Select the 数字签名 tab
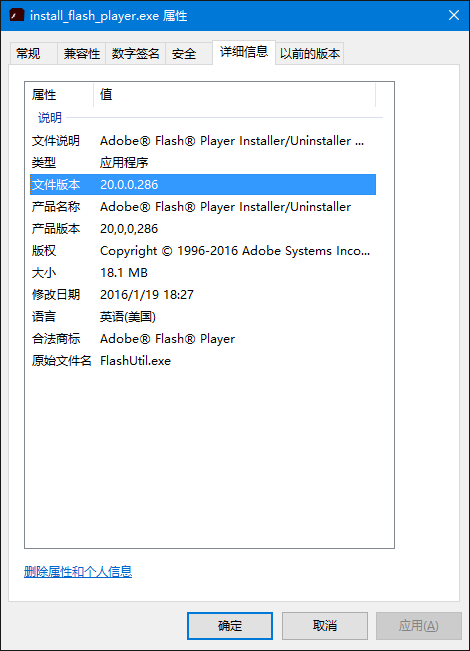The image size is (470, 651). click(135, 54)
